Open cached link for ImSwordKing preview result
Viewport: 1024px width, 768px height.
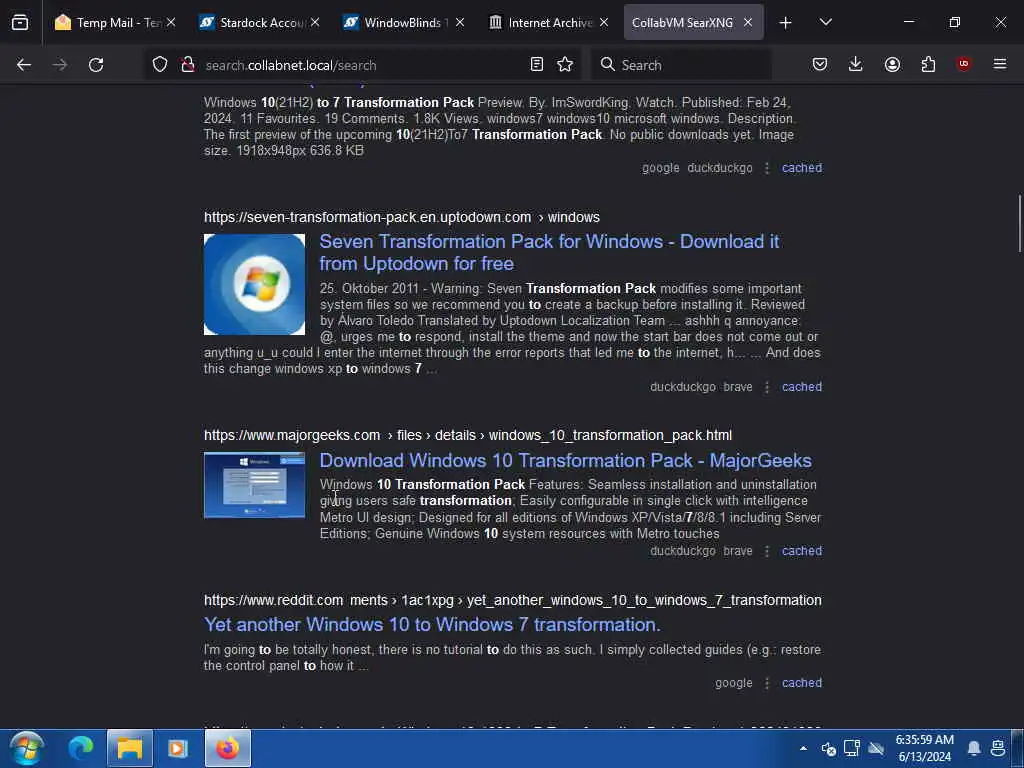coord(802,168)
